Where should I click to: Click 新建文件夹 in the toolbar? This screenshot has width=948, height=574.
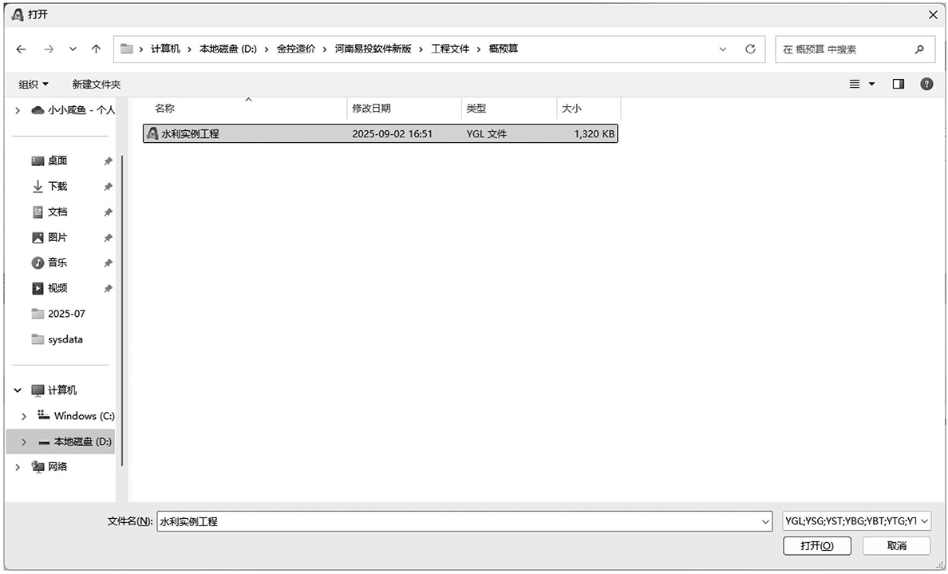tap(96, 84)
